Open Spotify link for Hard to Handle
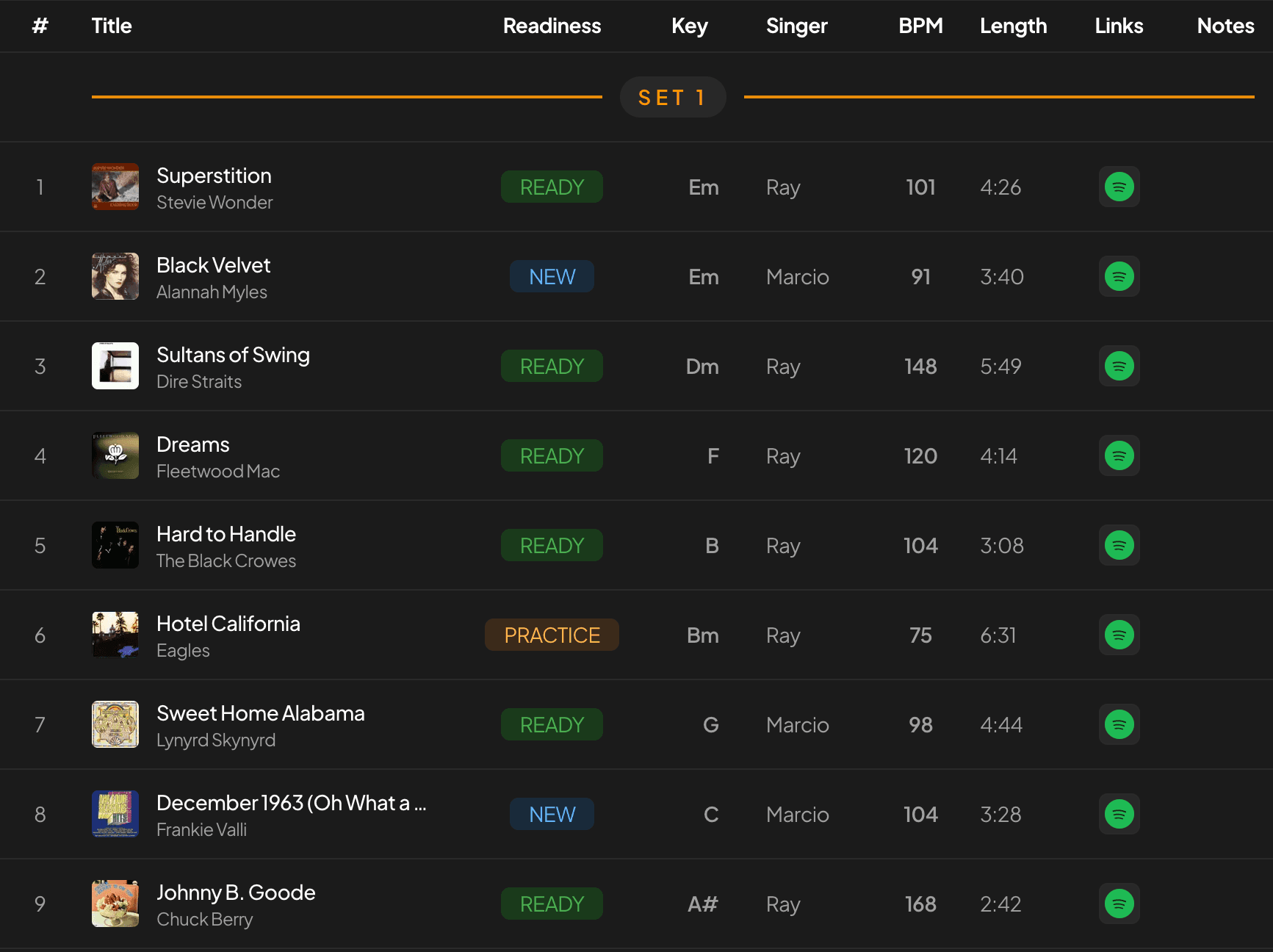The height and width of the screenshot is (952, 1273). [x=1119, y=545]
